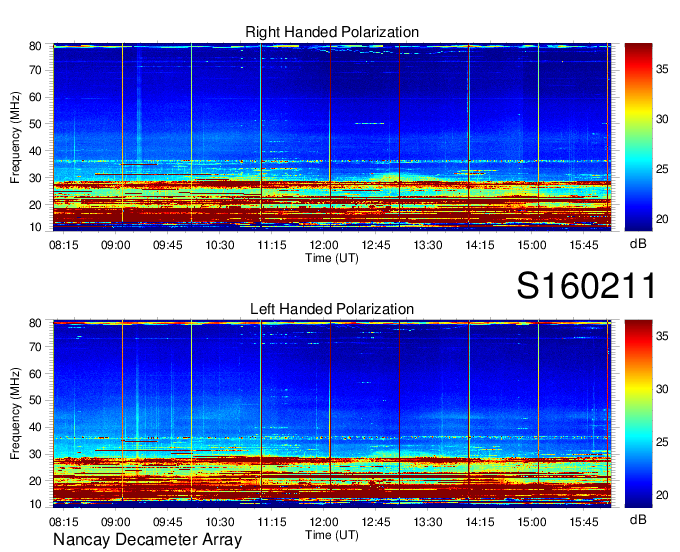Viewport: 680px width, 552px height.
Task: Click 30 MHz tick on Right Handed frequency axis
Action: [35, 178]
